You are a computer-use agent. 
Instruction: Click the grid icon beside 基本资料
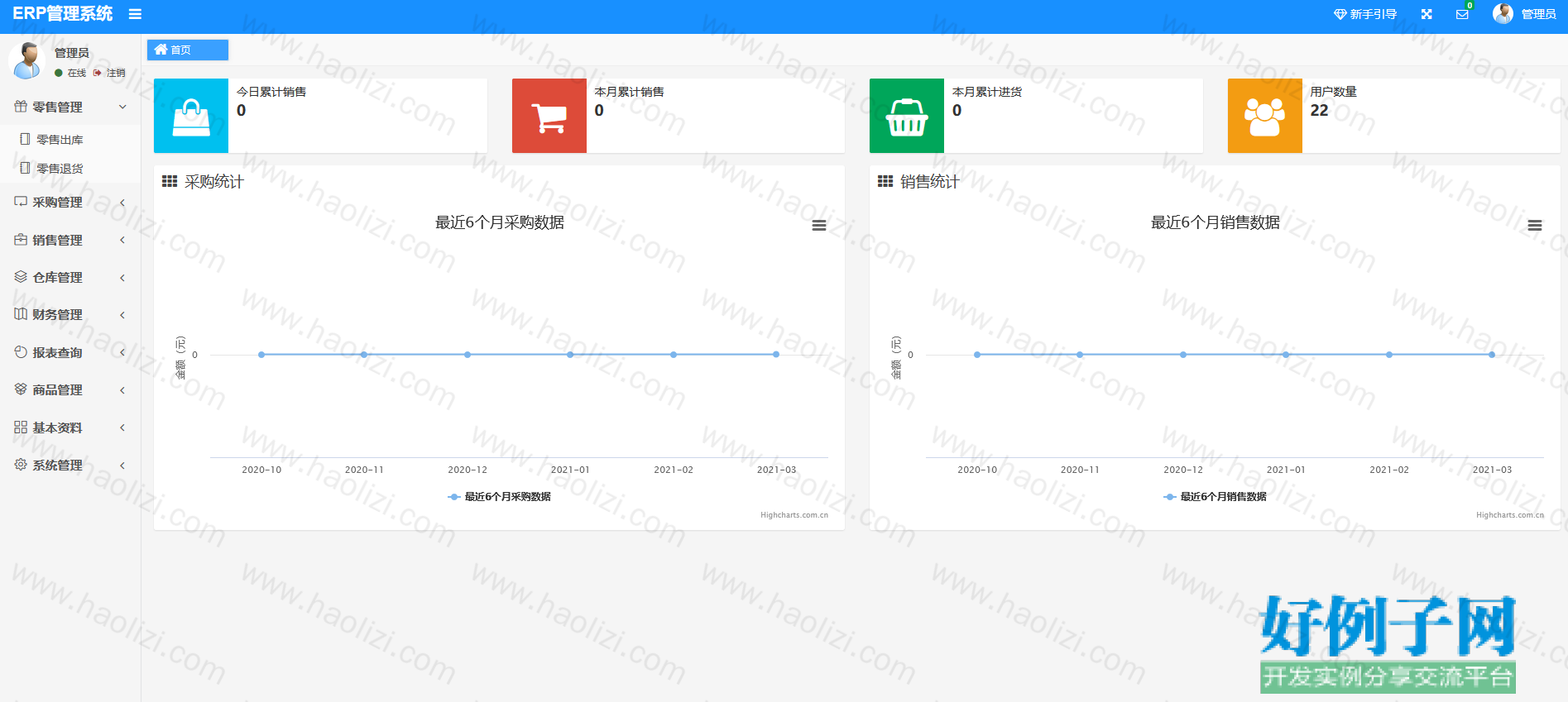pos(21,427)
